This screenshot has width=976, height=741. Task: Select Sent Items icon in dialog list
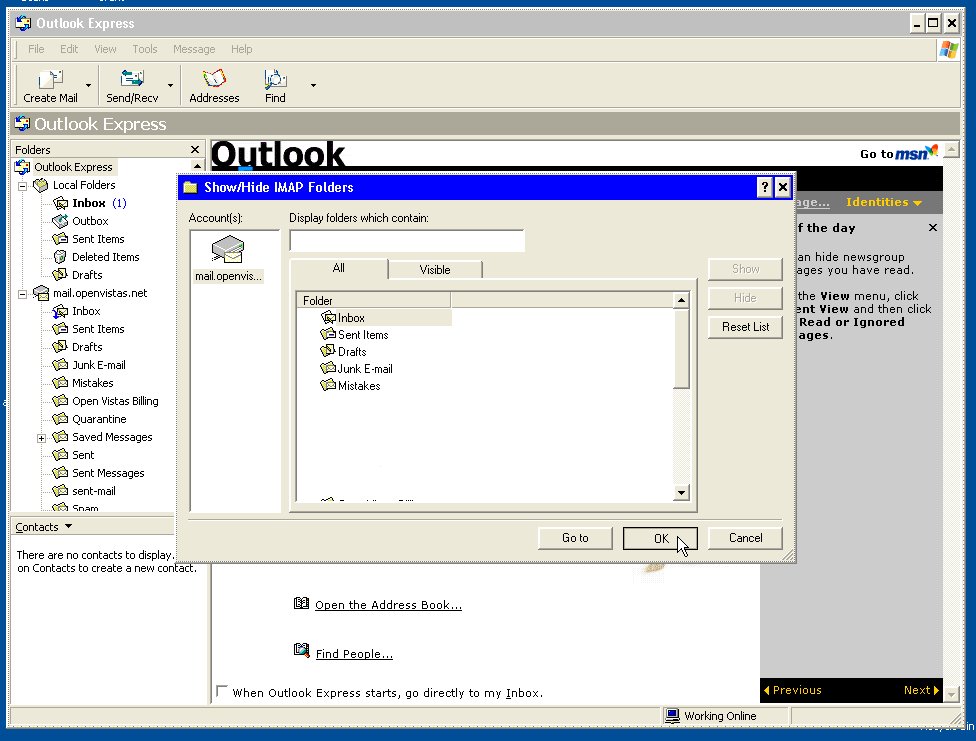click(328, 334)
